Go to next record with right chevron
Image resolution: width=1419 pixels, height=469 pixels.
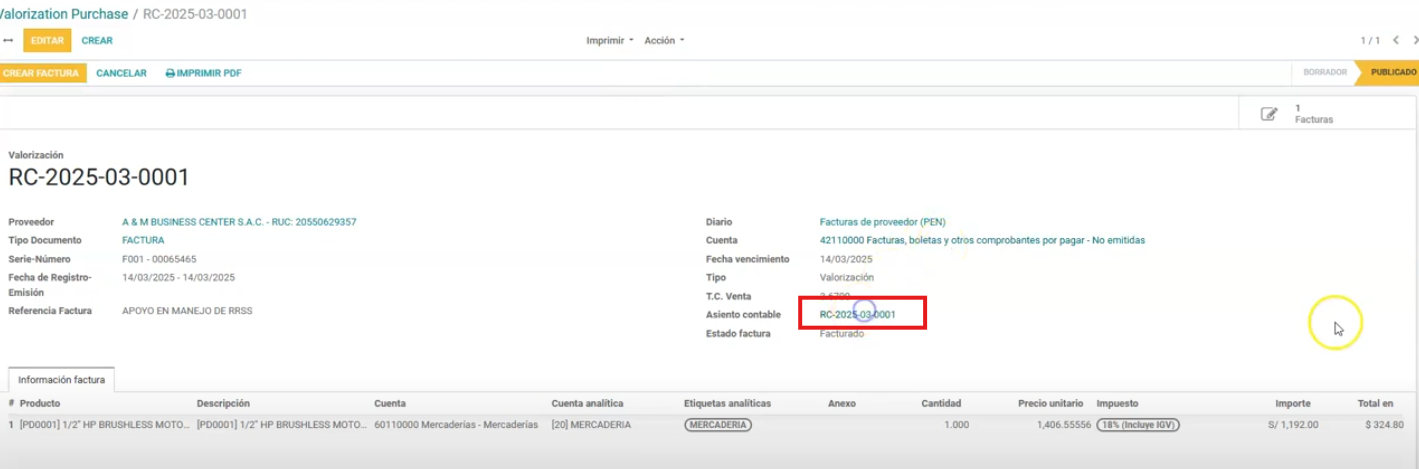coord(1415,41)
